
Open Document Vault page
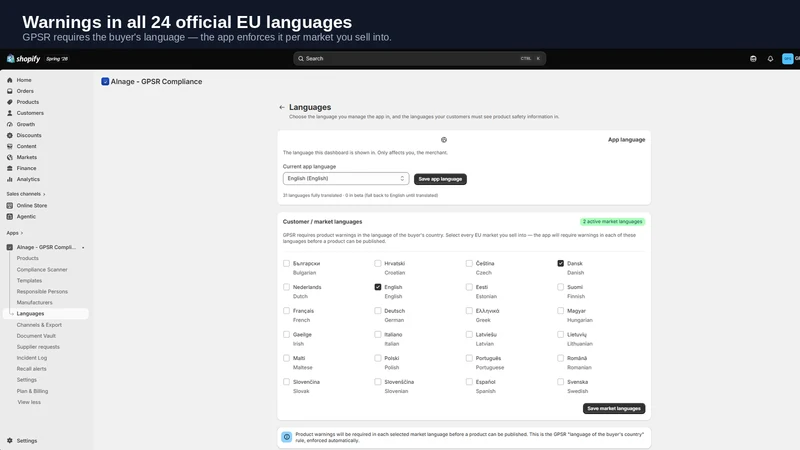click(x=36, y=336)
